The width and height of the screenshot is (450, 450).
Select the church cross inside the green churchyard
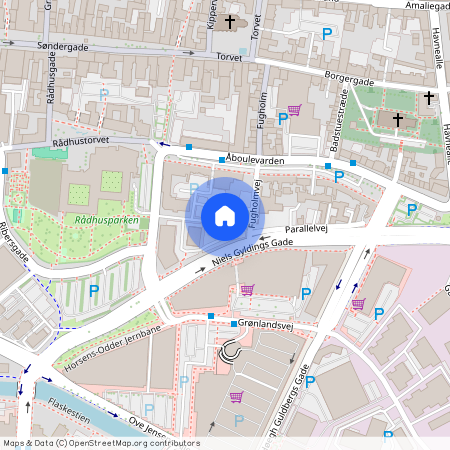coord(397,120)
